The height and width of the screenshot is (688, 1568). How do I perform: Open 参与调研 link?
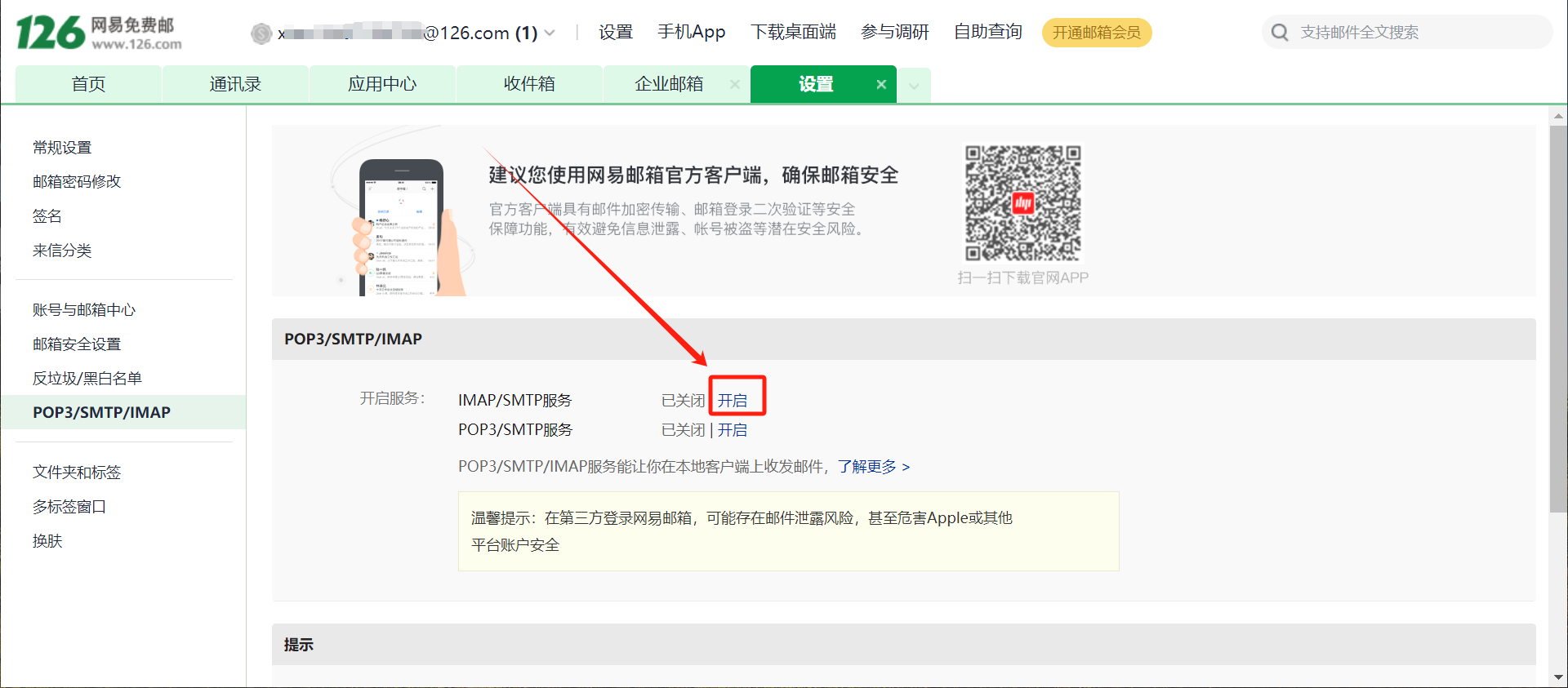click(895, 33)
